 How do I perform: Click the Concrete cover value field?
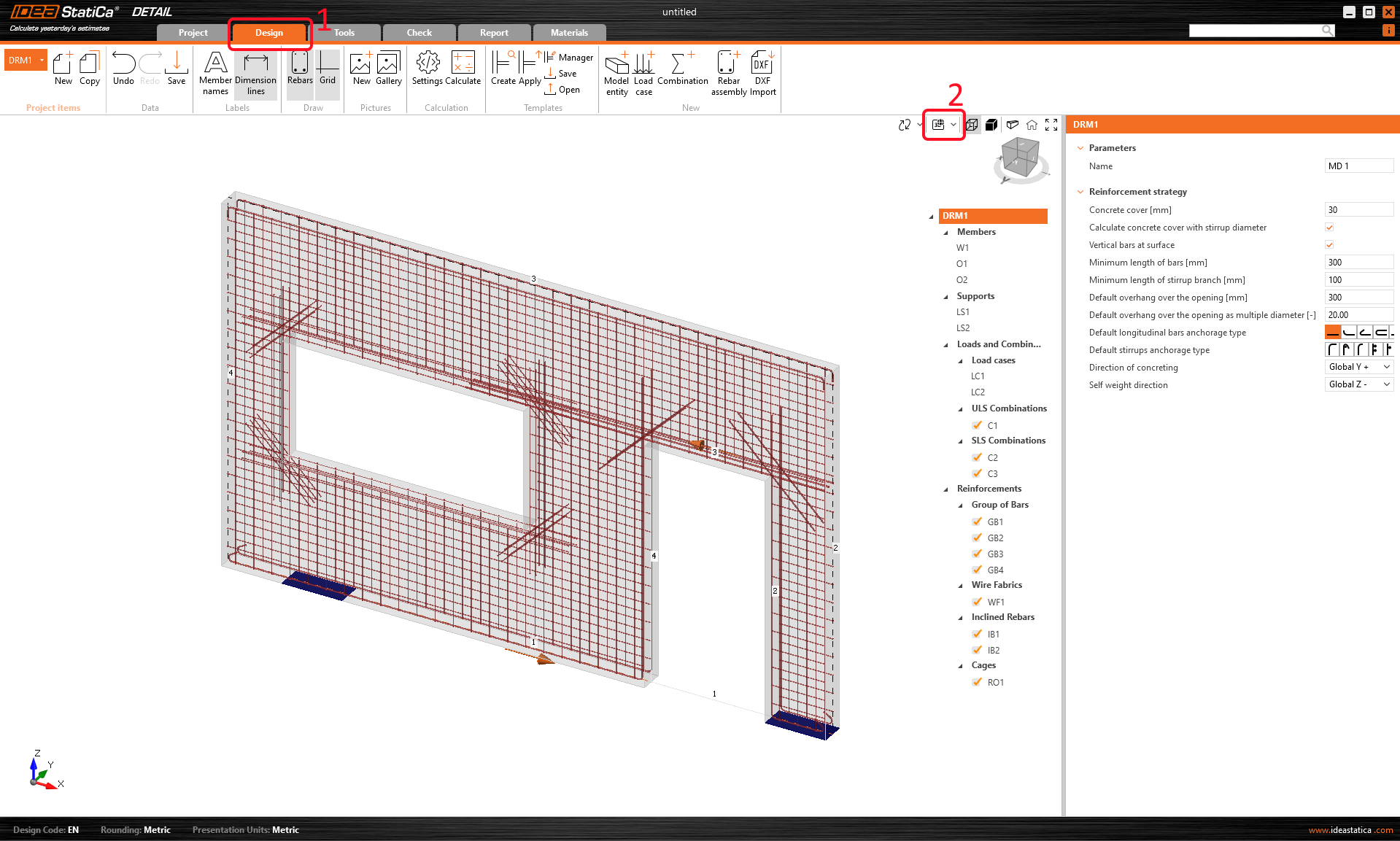tap(1358, 210)
